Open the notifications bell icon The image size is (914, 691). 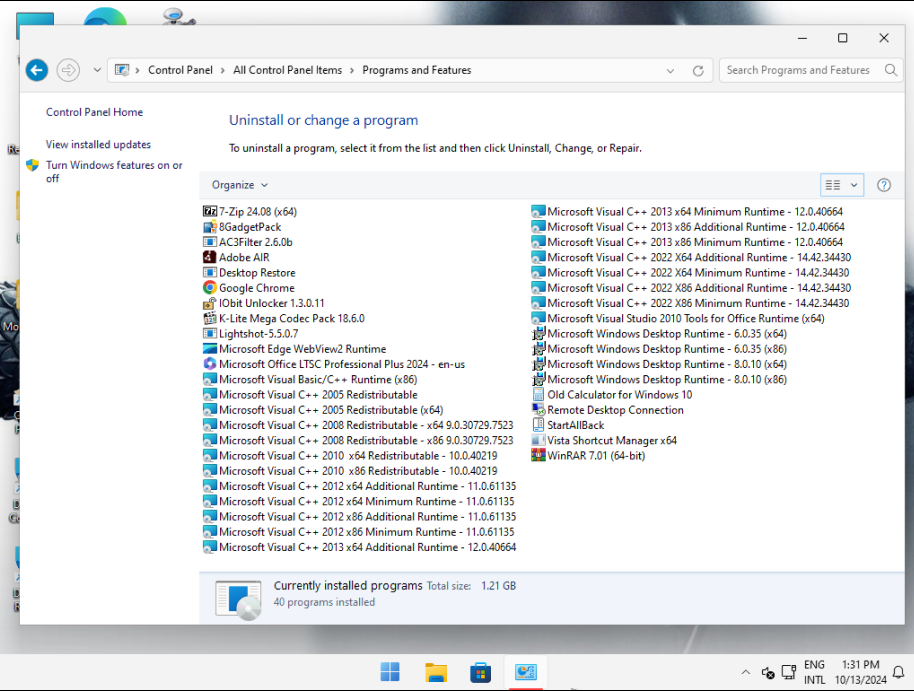pyautogui.click(x=898, y=672)
